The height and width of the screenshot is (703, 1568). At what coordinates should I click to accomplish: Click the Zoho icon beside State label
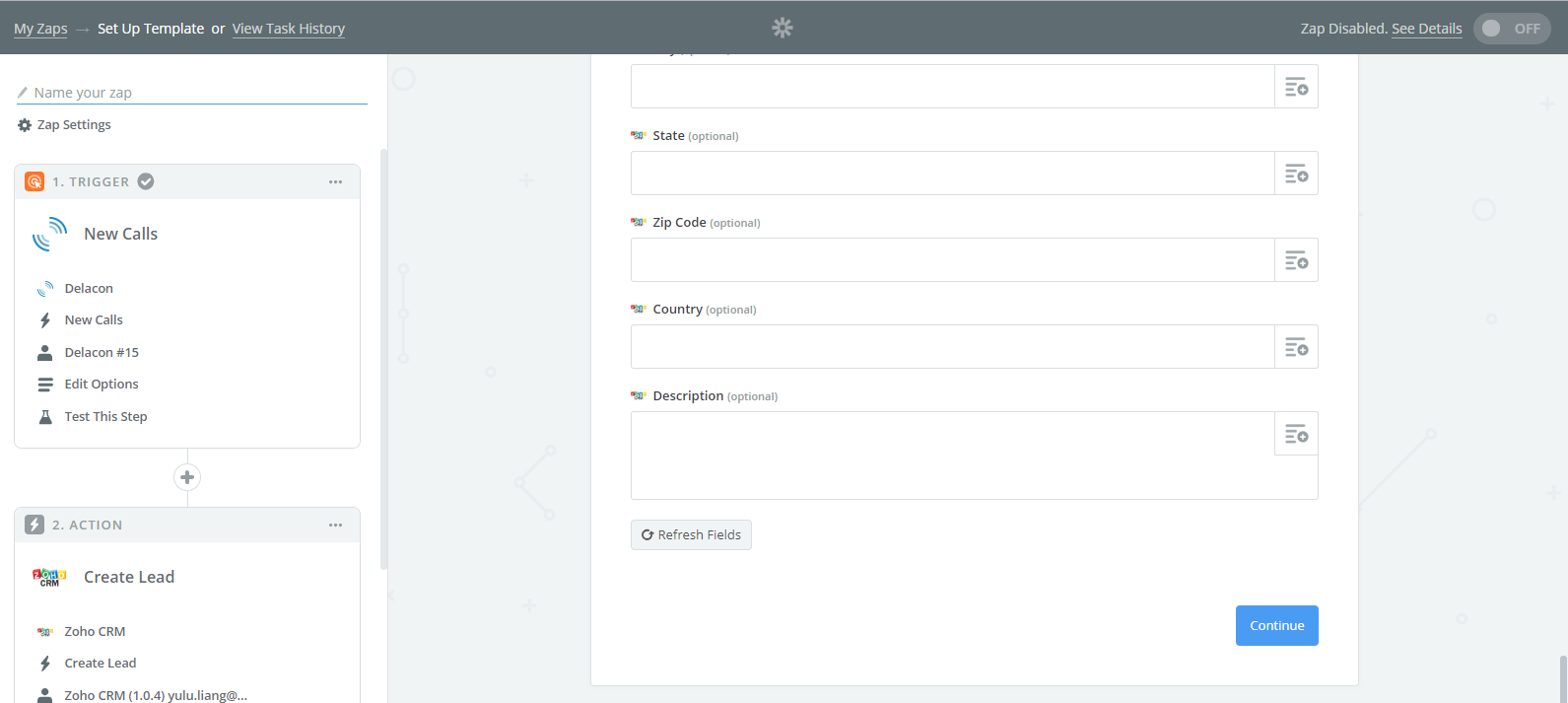coord(639,136)
